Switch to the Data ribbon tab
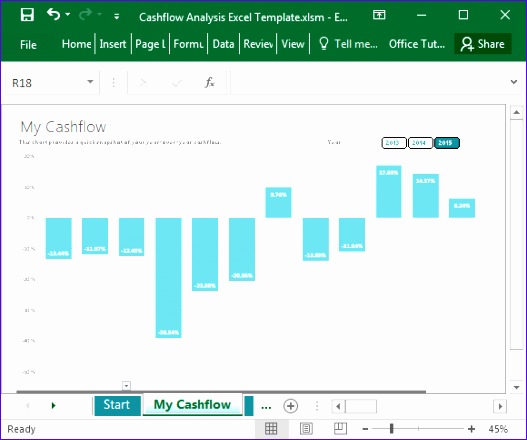The height and width of the screenshot is (440, 527). pos(223,44)
